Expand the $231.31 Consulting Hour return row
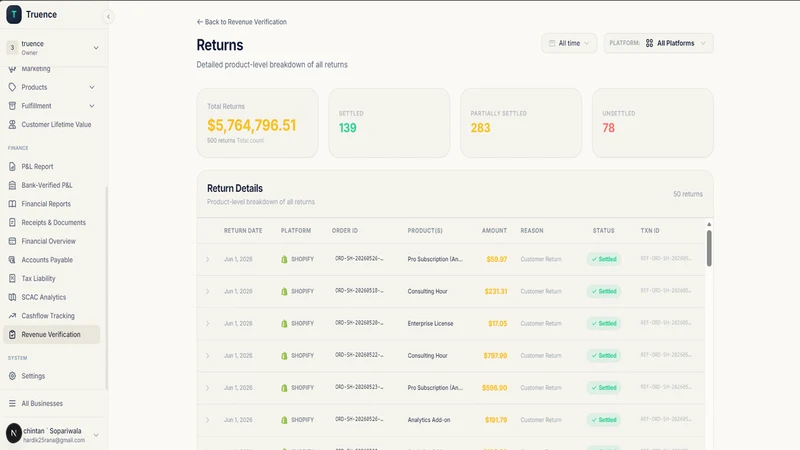Screen dimensions: 800x450 coord(208,291)
